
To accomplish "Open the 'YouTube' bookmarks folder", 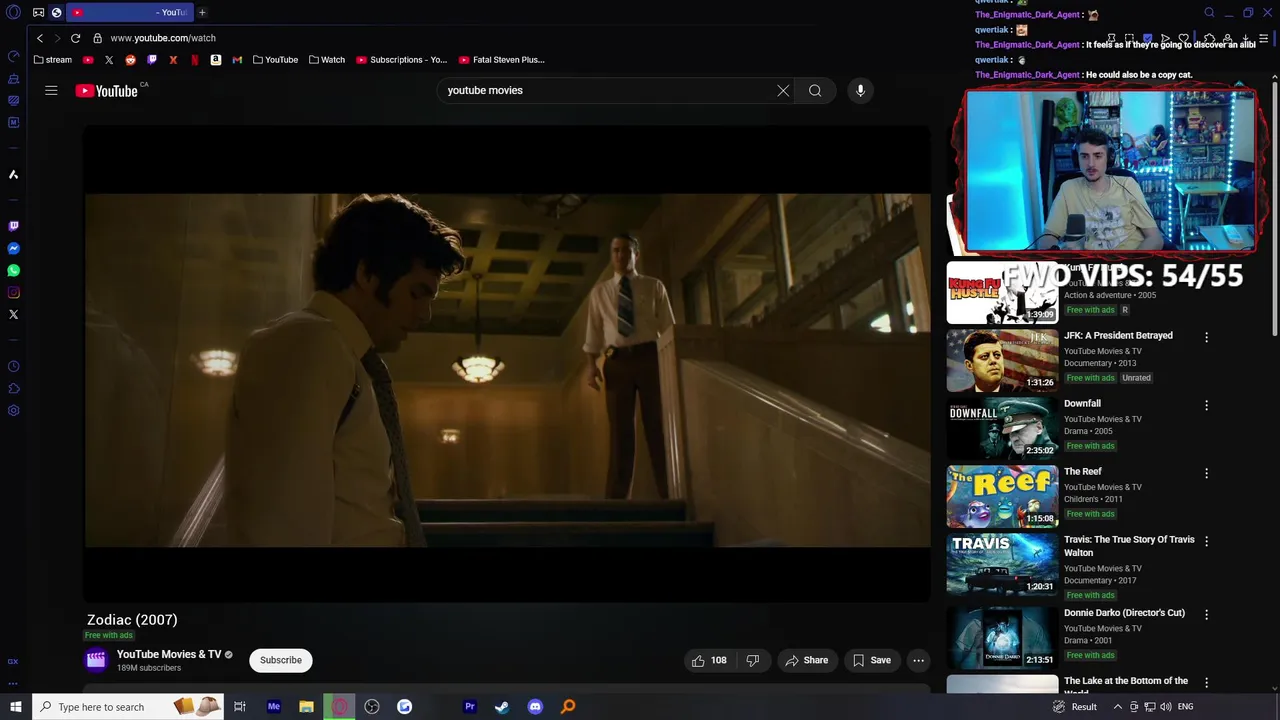I will click(x=275, y=60).
